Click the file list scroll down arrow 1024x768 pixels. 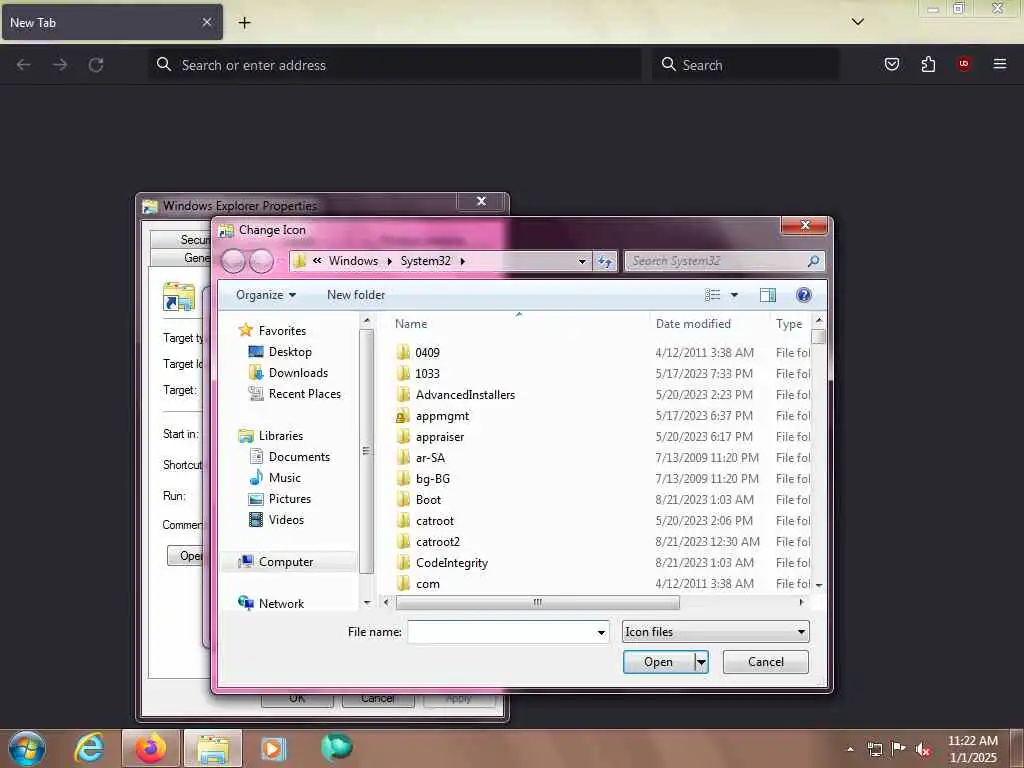click(818, 585)
